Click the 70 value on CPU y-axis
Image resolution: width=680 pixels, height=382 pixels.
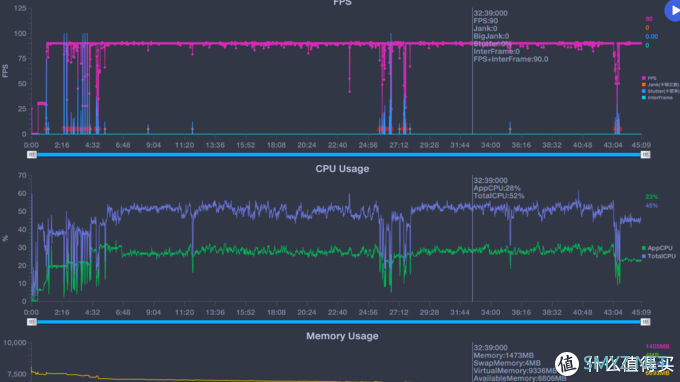point(22,176)
